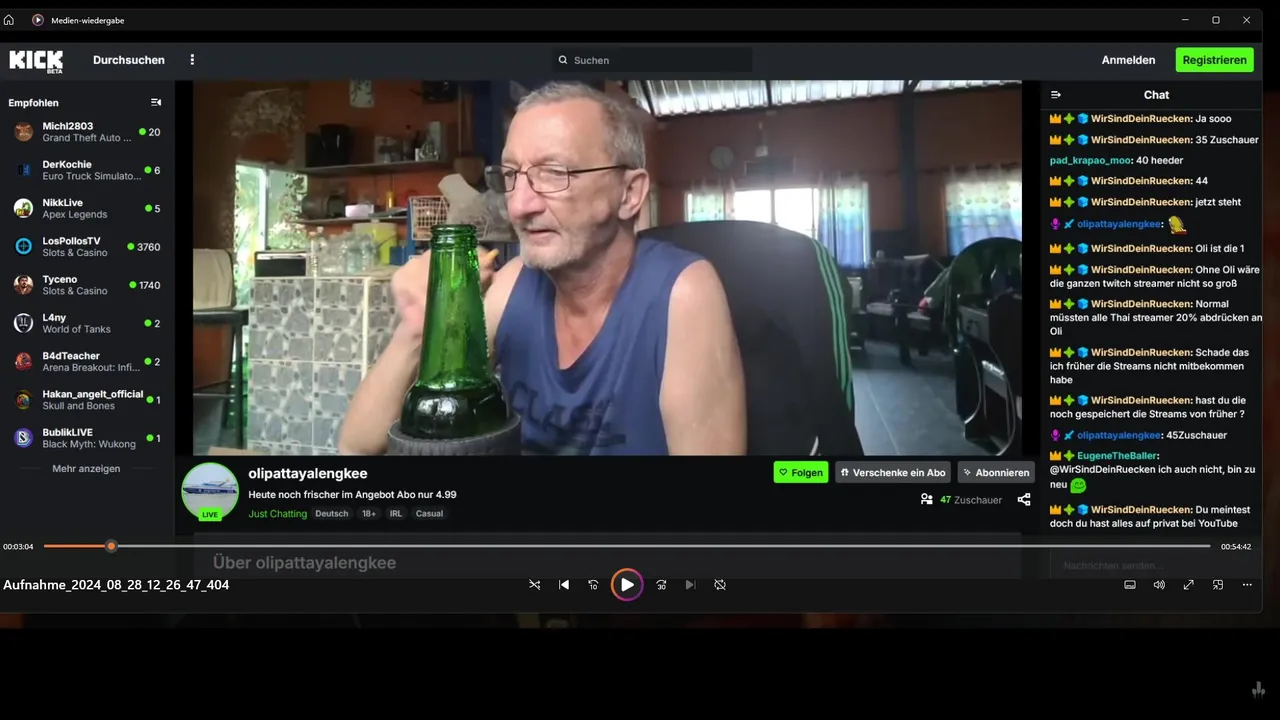Open LosPollosTV channel
The width and height of the screenshot is (1280, 720).
pos(87,247)
